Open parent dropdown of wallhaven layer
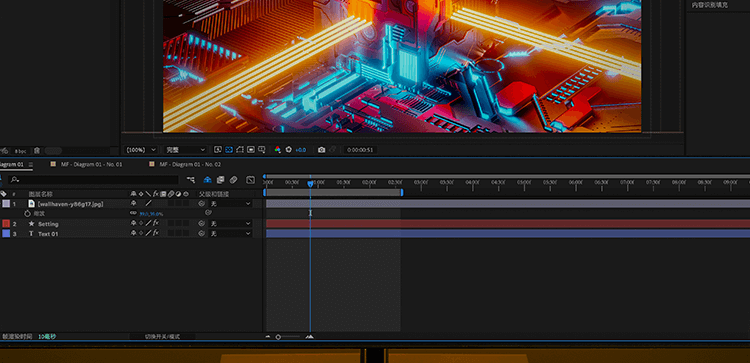The width and height of the screenshot is (750, 363). [x=231, y=204]
